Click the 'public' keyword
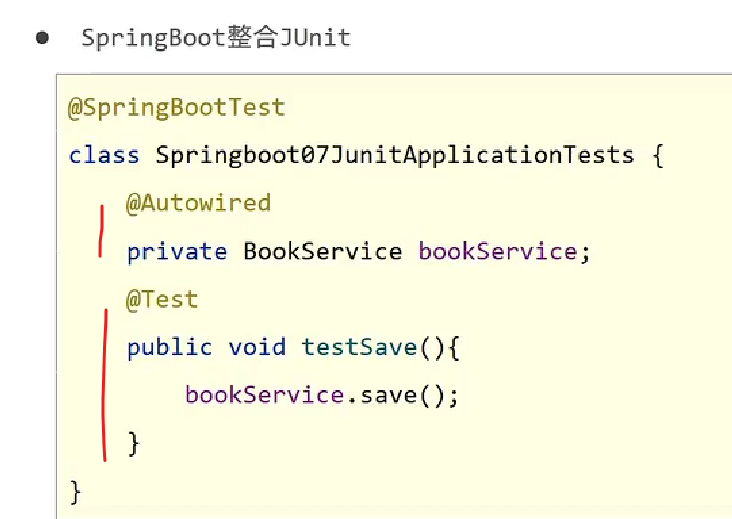The width and height of the screenshot is (732, 519). click(x=169, y=348)
